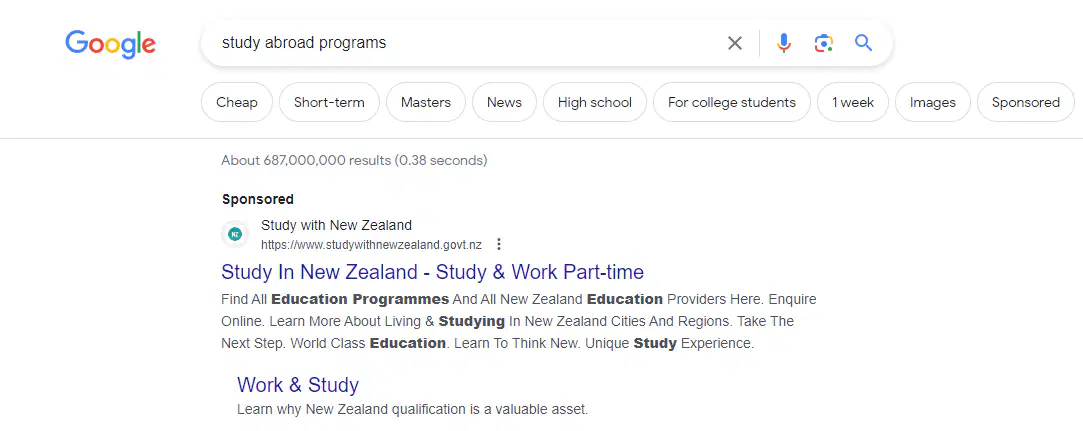1083x431 pixels.
Task: Click the magnifying glass search icon
Action: pos(863,43)
